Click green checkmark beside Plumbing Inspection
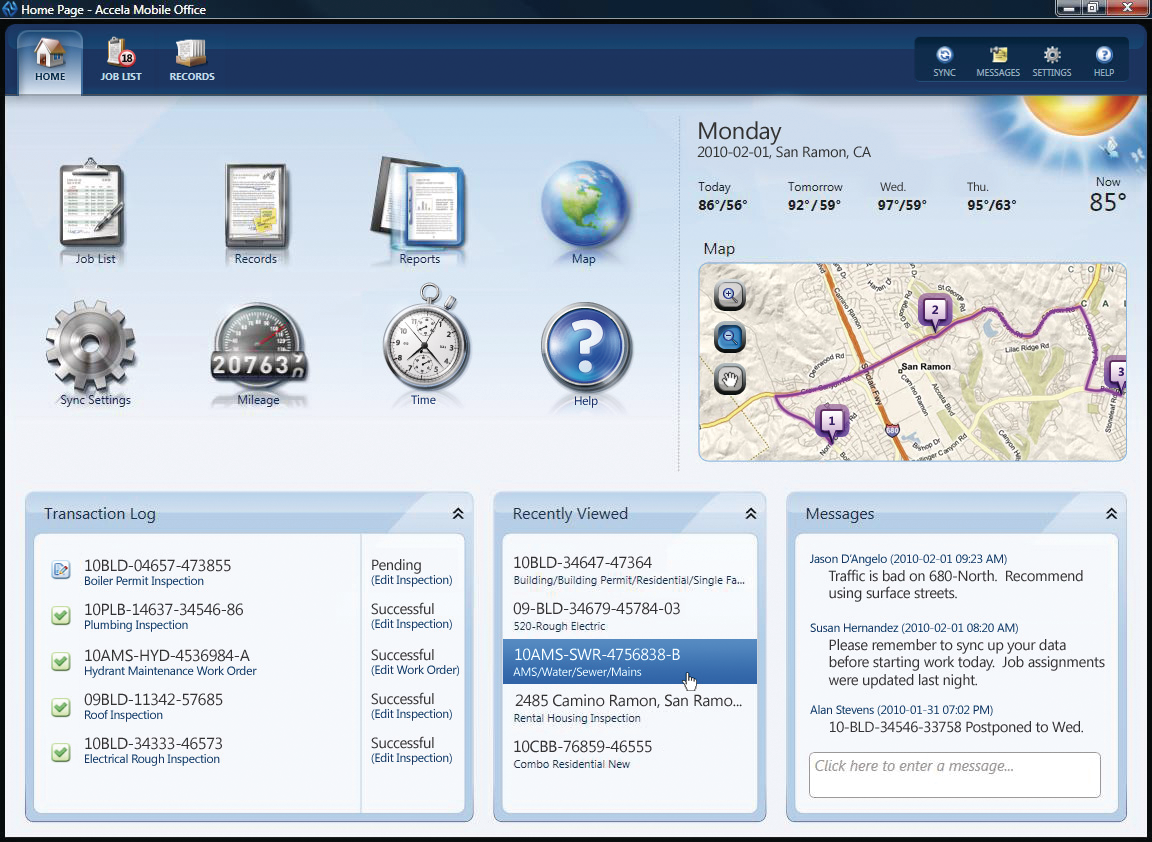The image size is (1152, 842). [x=61, y=616]
